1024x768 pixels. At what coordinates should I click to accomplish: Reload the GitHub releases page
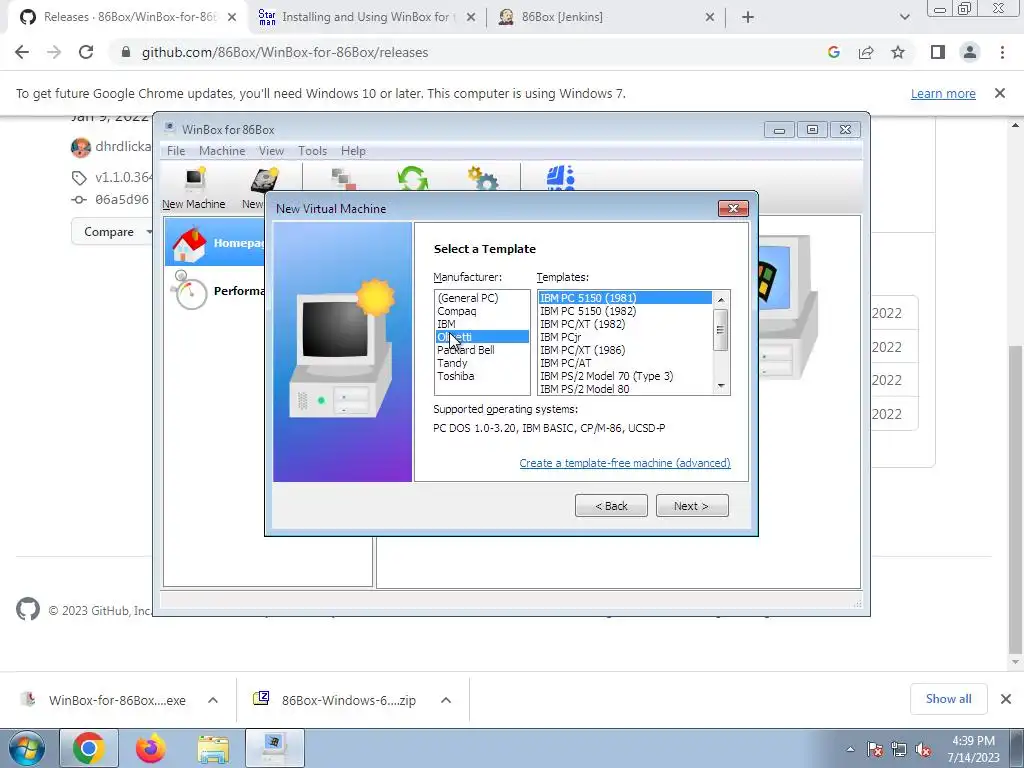[x=86, y=52]
